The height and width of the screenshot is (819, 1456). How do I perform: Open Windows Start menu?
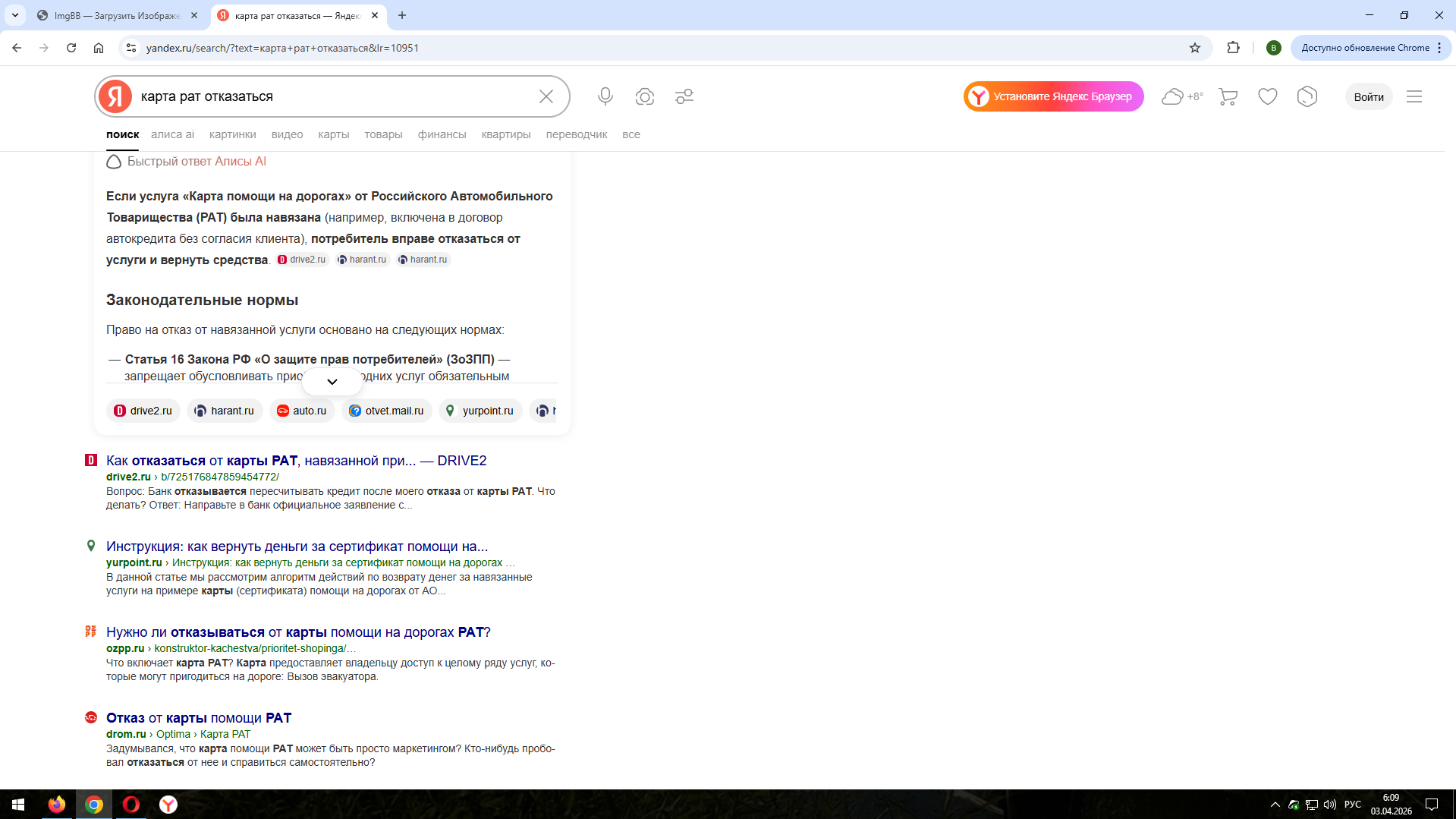(18, 805)
